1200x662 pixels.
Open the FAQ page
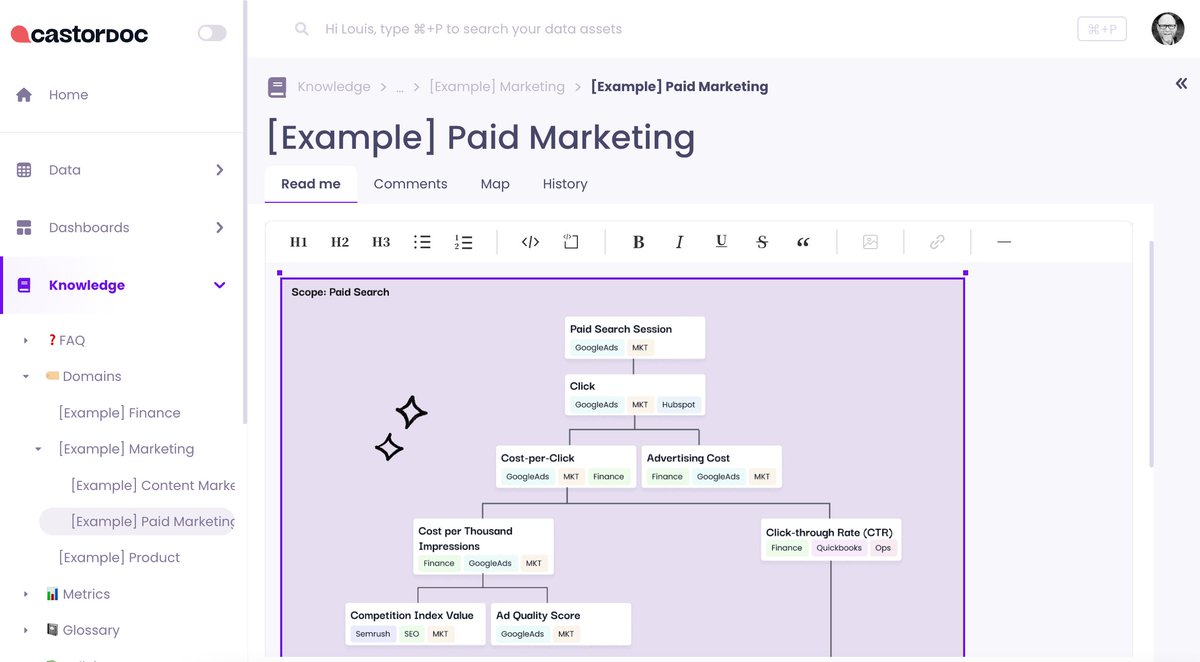tap(66, 341)
